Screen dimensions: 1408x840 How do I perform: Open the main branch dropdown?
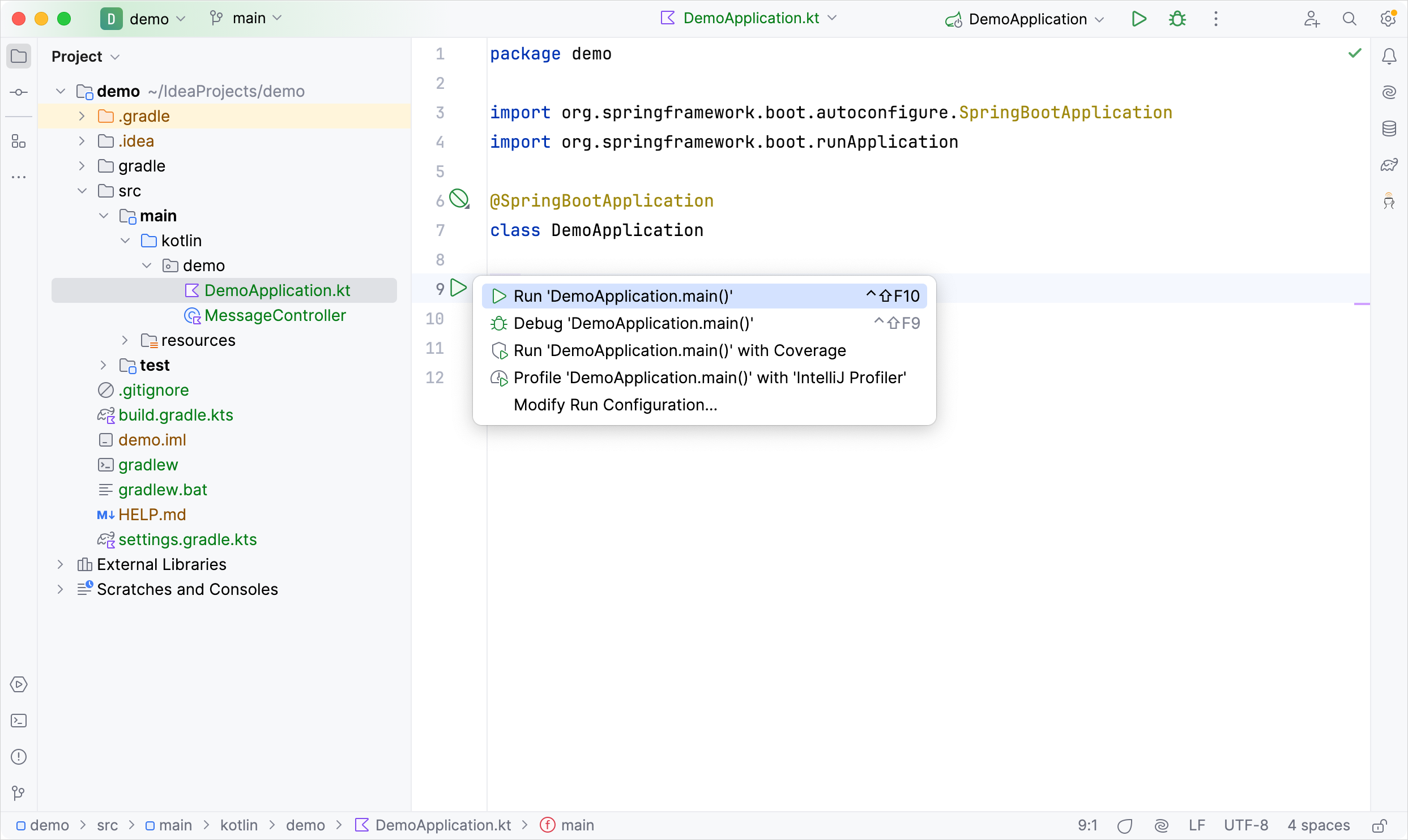[x=246, y=19]
